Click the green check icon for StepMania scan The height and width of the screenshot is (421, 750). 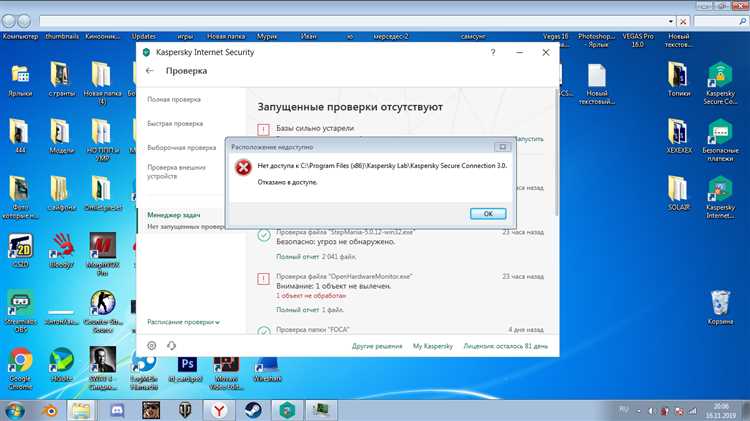[x=264, y=235]
